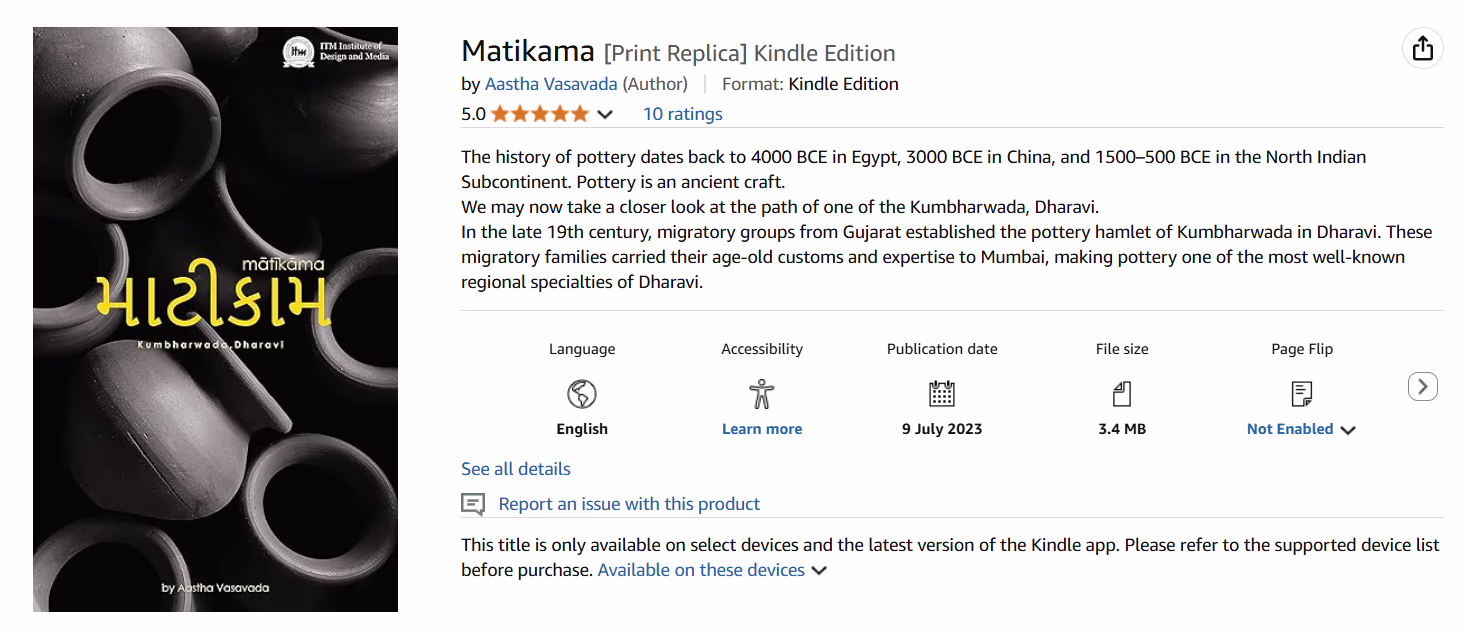Open See all details link
This screenshot has height=635, width=1463.
click(516, 469)
